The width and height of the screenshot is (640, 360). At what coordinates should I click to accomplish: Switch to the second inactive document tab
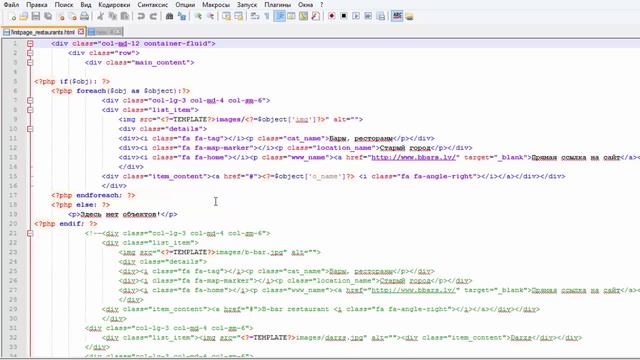click(x=104, y=32)
